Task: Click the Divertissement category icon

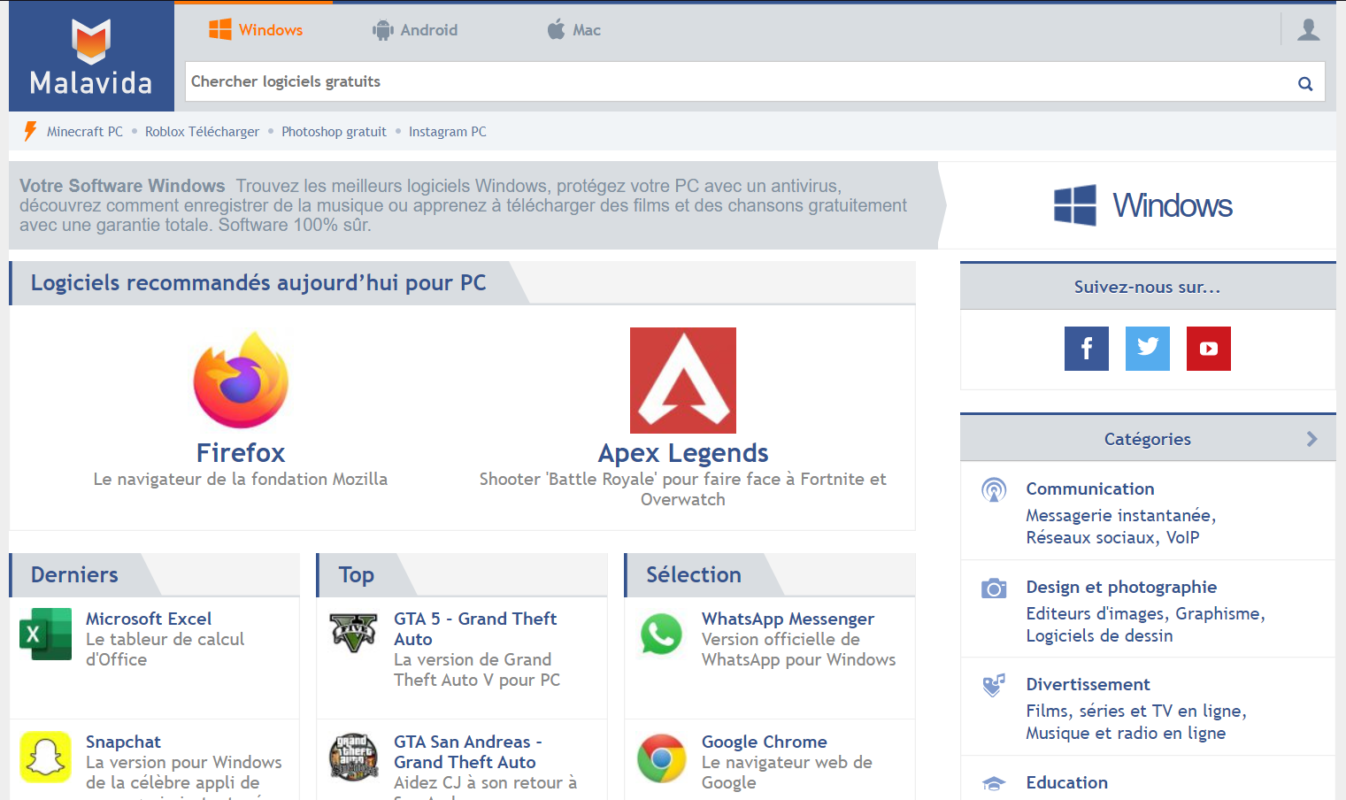Action: pos(993,685)
